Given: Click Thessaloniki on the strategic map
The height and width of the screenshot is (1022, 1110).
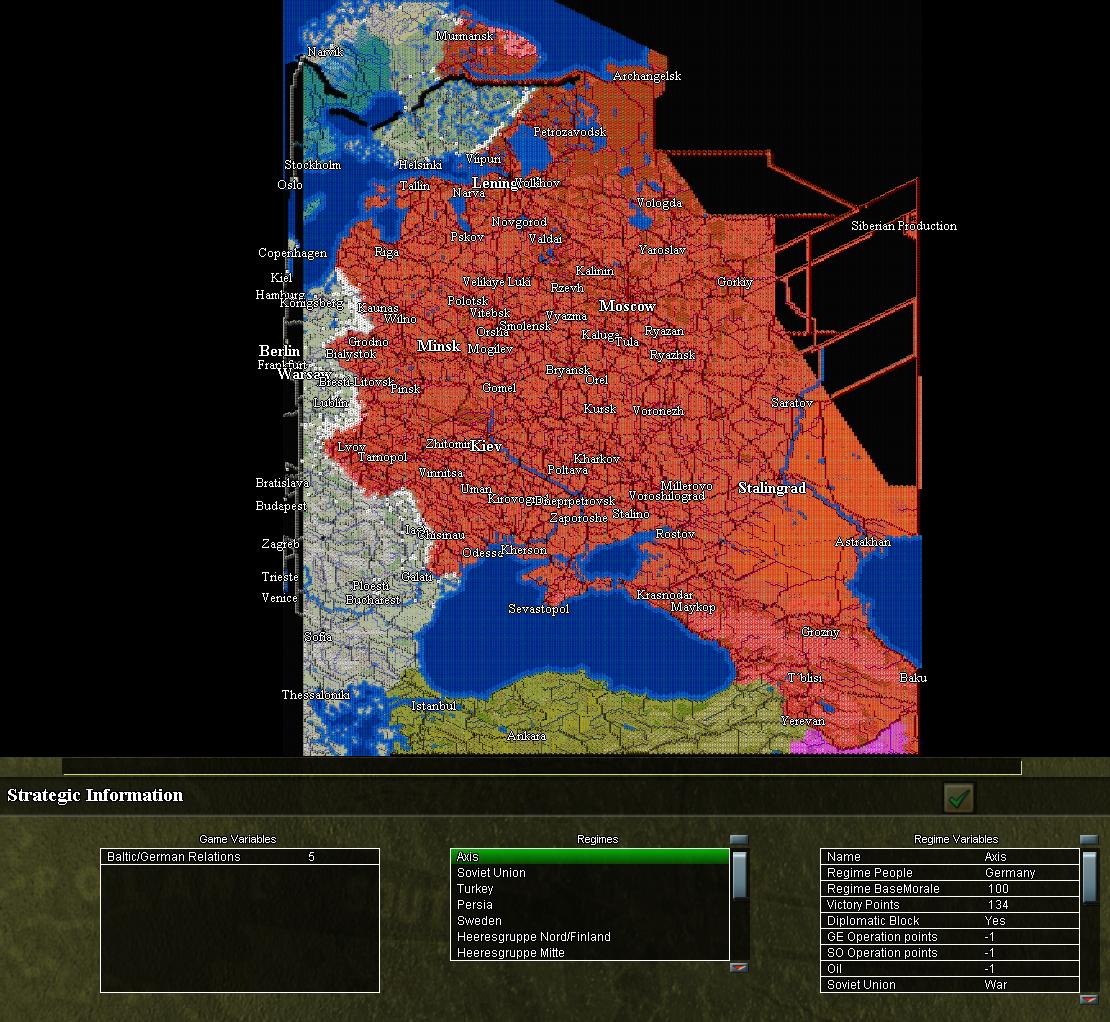Looking at the screenshot, I should 316,694.
